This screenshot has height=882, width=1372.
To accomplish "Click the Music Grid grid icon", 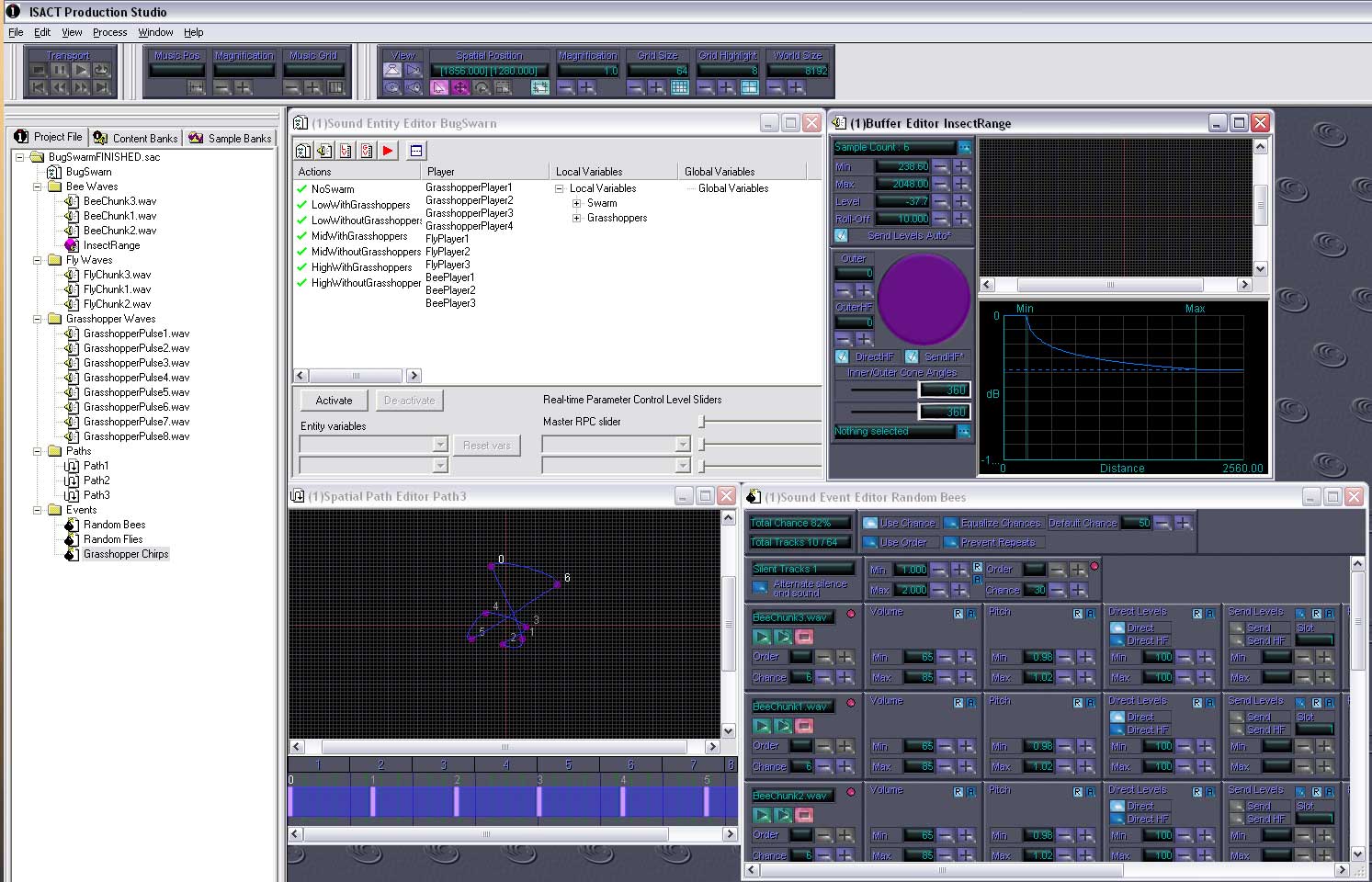I will tap(335, 87).
